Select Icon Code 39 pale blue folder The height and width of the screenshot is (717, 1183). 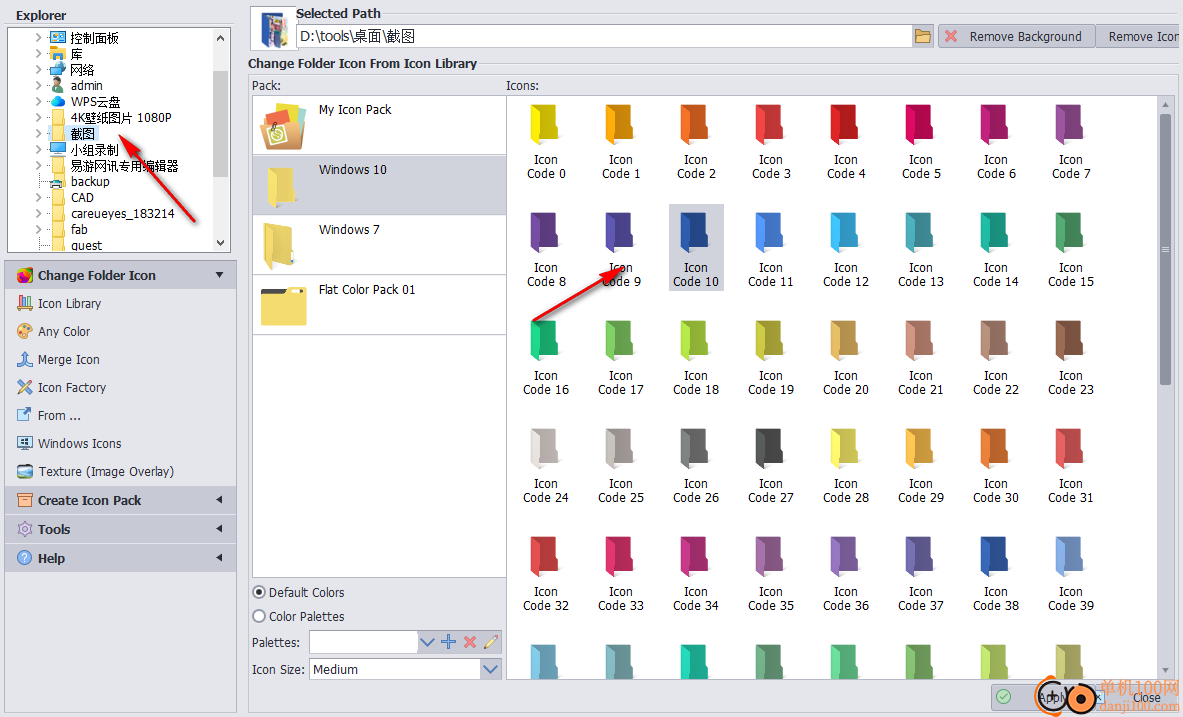[x=1071, y=572]
